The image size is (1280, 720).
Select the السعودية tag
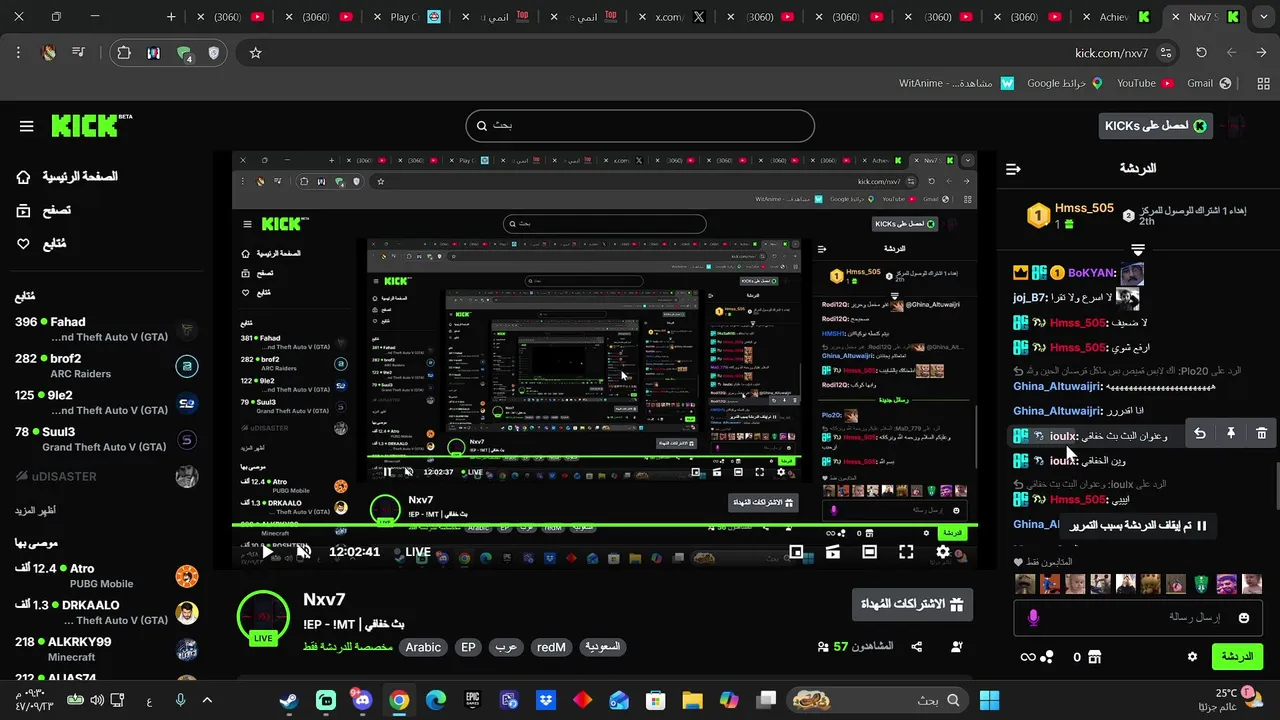tap(602, 647)
